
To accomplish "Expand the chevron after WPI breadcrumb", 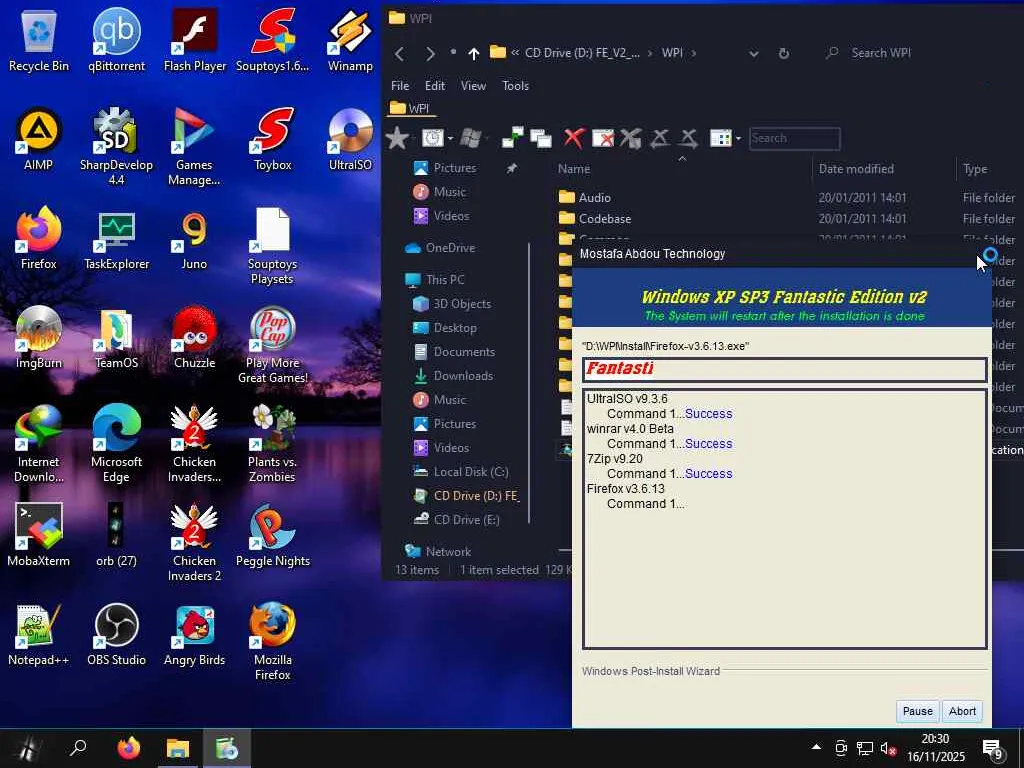I will 694,53.
